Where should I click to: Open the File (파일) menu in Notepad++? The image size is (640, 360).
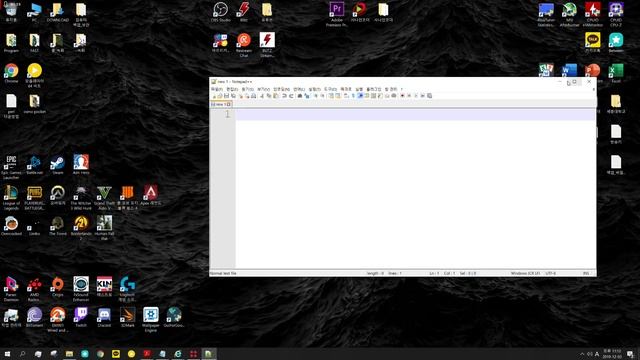tap(217, 89)
